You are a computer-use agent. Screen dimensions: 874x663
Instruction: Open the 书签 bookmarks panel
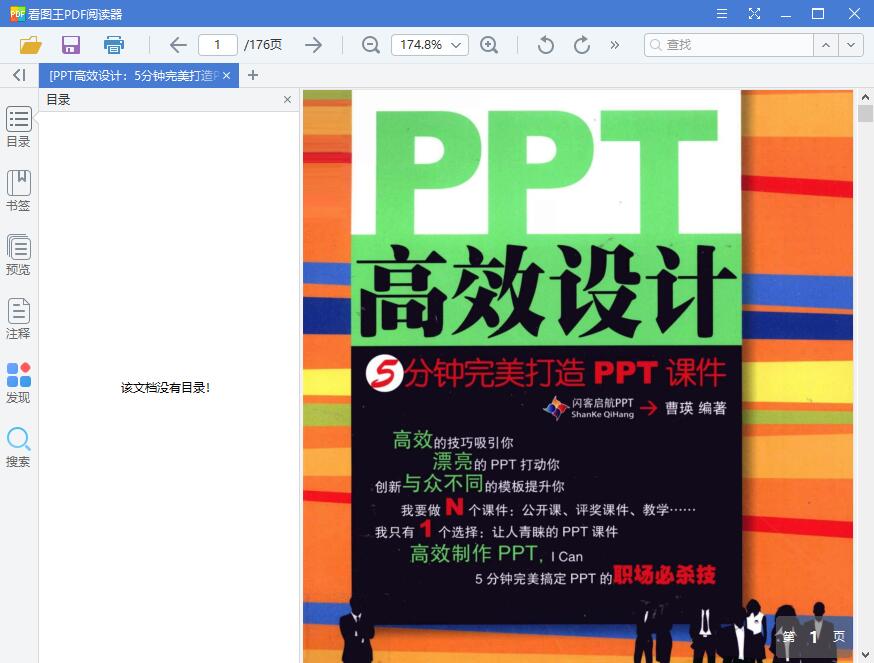pyautogui.click(x=18, y=191)
